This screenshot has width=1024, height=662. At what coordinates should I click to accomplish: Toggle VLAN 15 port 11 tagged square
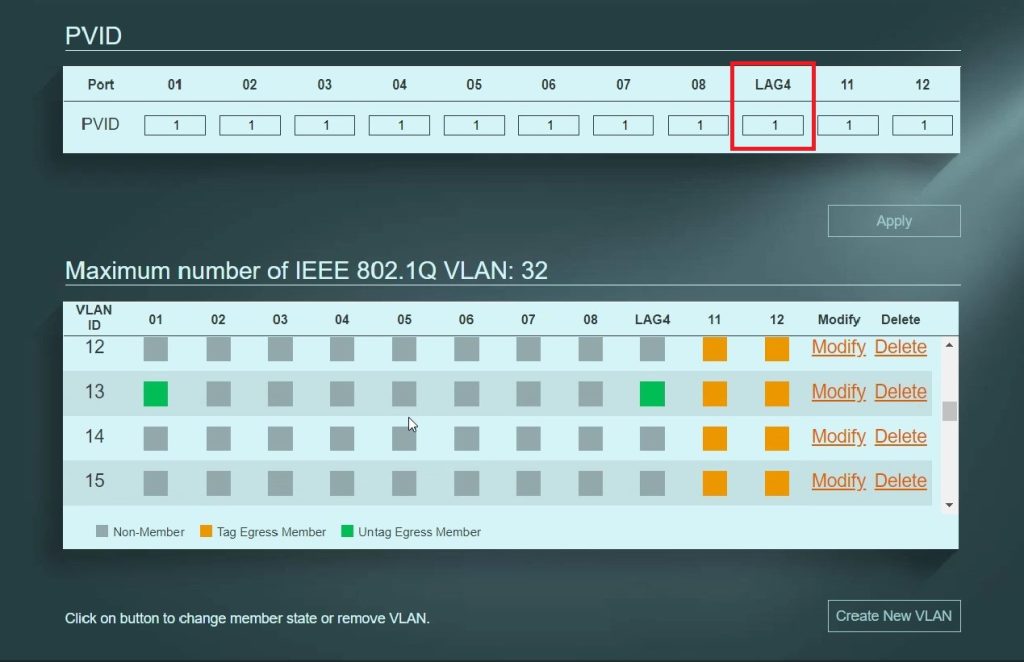point(714,483)
